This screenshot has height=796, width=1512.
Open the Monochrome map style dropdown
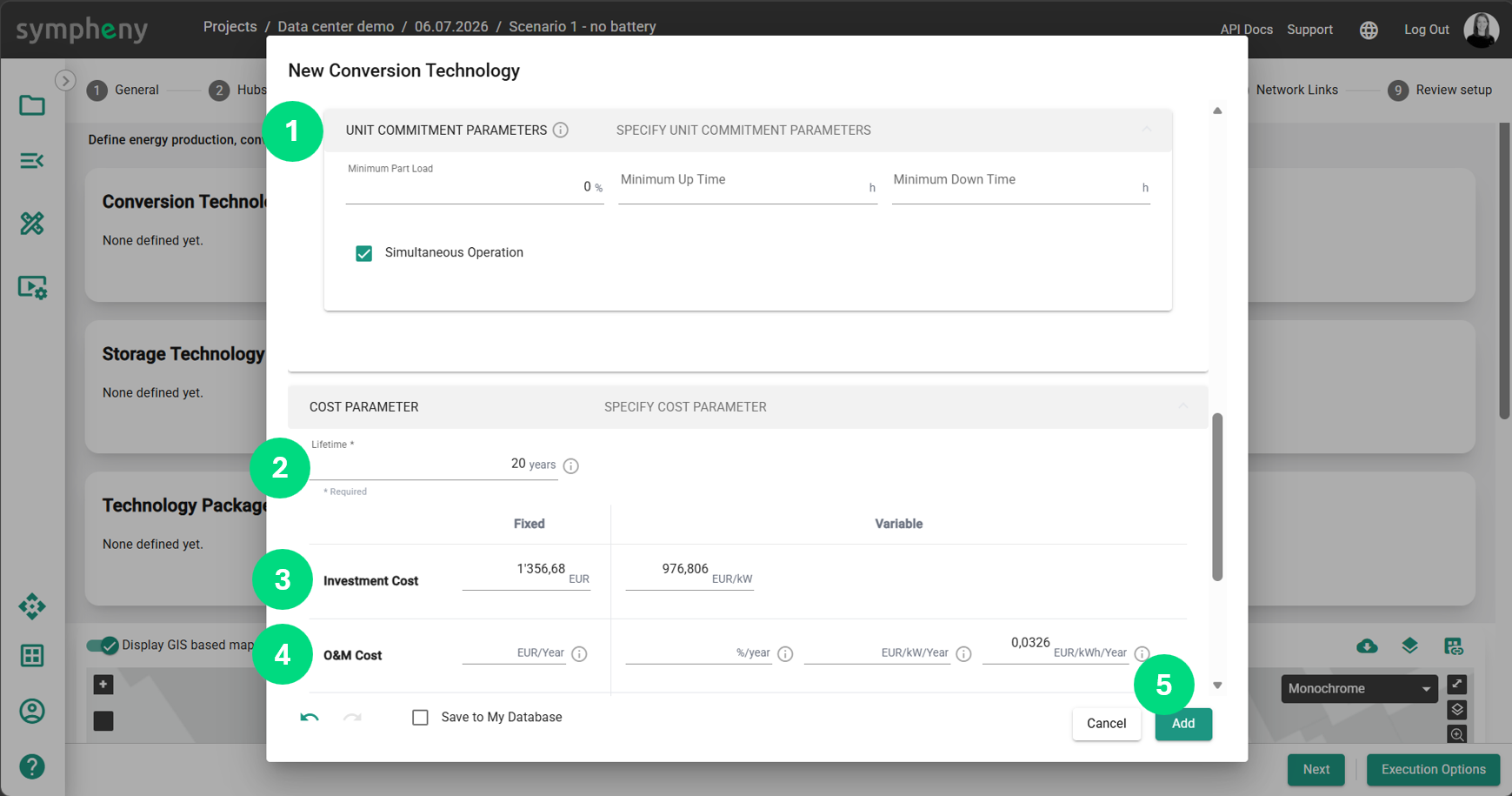coord(1359,688)
